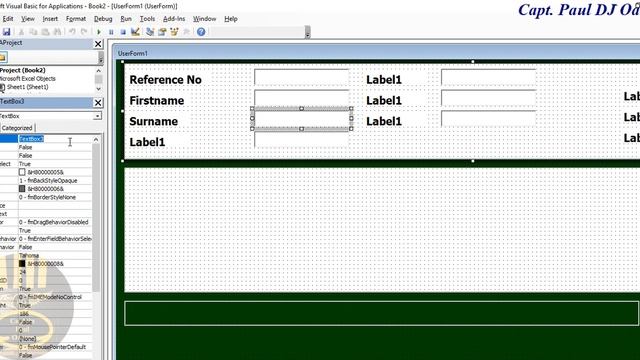Click Toggle Folders icon in Project panel
Screen dimensions: 640x360
(x=3, y=58)
